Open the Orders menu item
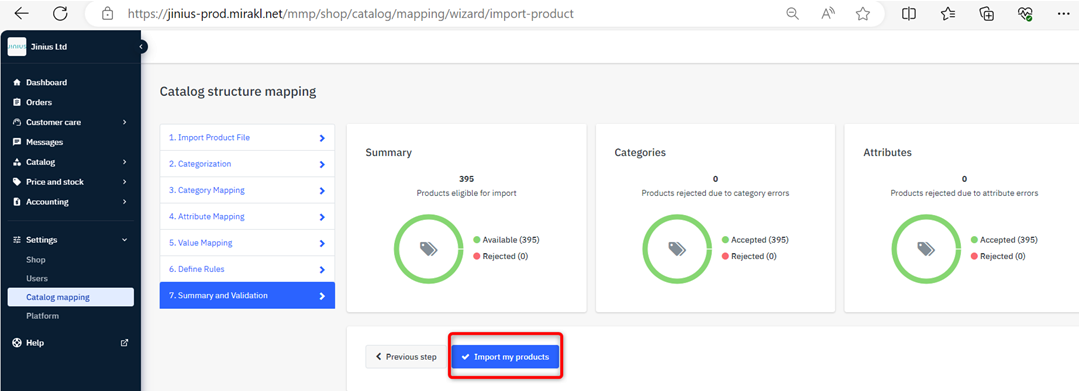The height and width of the screenshot is (391, 1079). coord(39,102)
